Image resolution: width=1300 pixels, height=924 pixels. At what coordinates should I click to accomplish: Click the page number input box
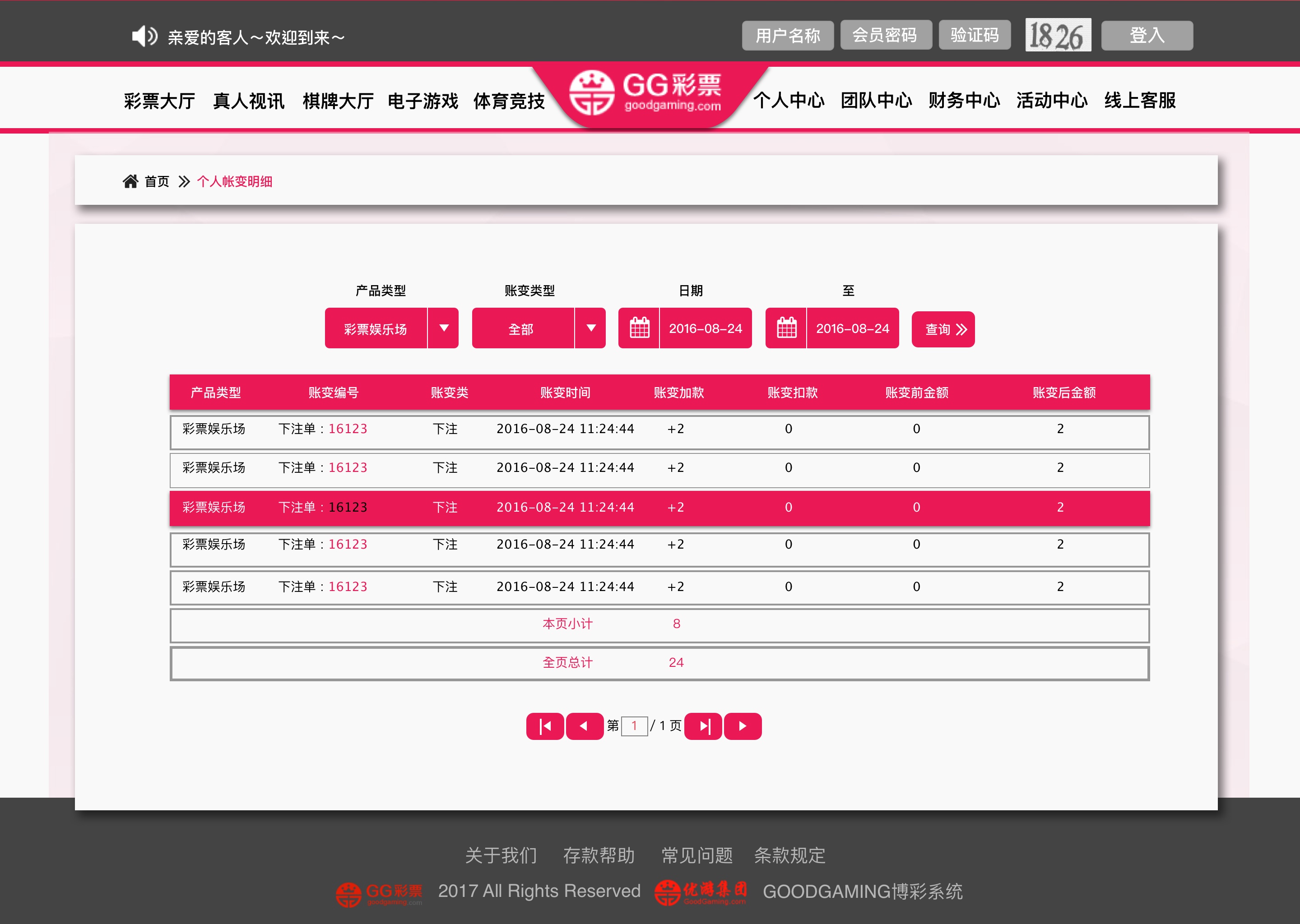pos(634,726)
